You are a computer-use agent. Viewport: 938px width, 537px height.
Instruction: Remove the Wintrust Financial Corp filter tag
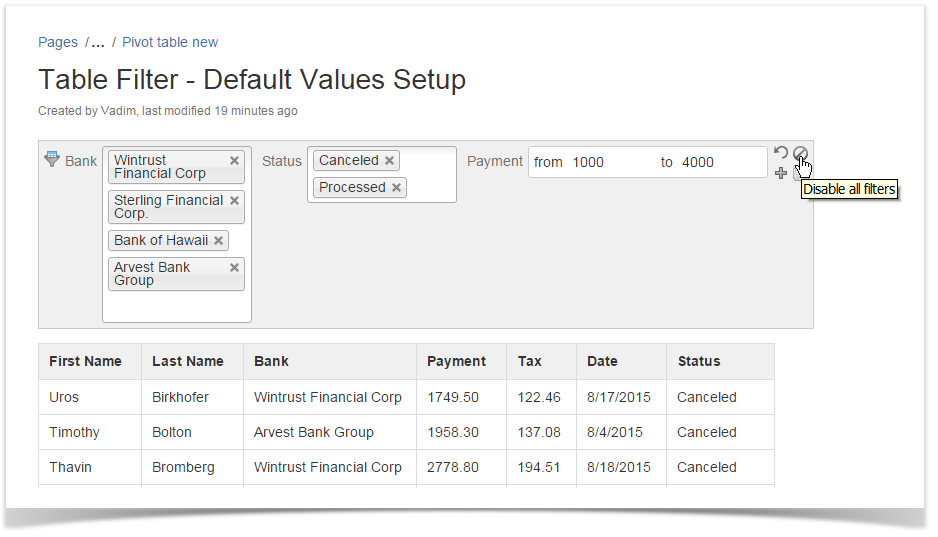[x=234, y=160]
